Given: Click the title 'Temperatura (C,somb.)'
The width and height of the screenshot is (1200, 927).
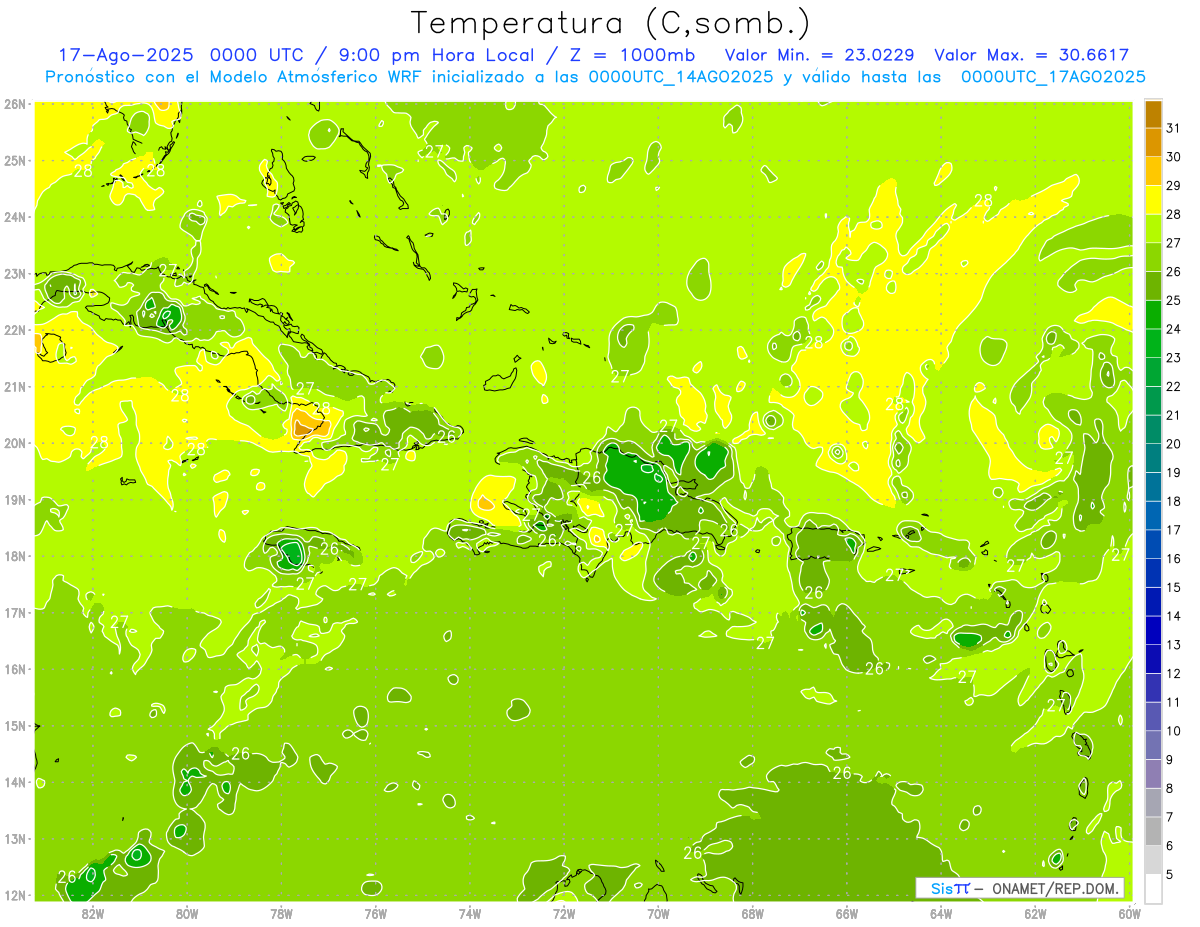Looking at the screenshot, I should (611, 24).
